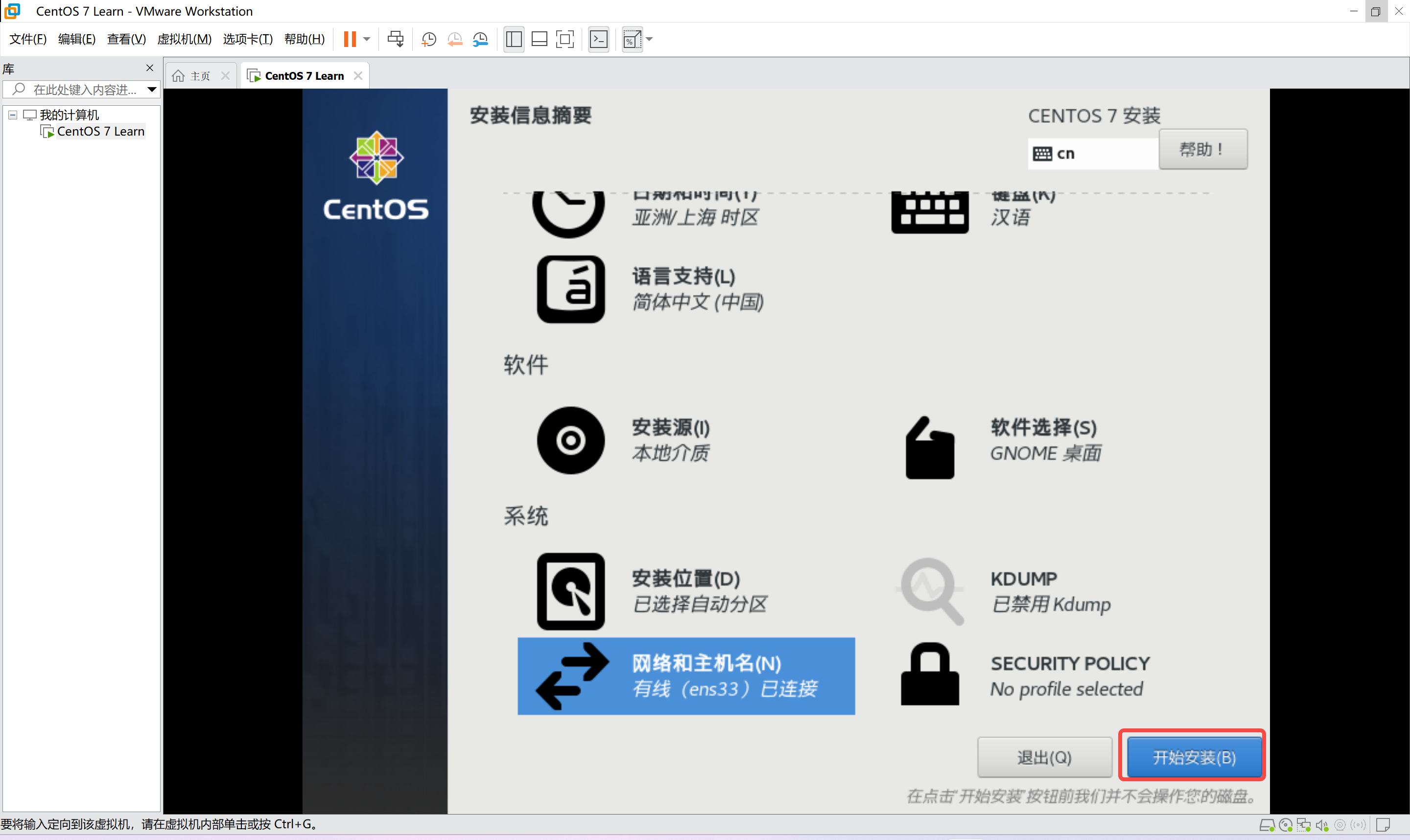Click the network adapter status icon
1410x840 pixels.
(x=1304, y=825)
